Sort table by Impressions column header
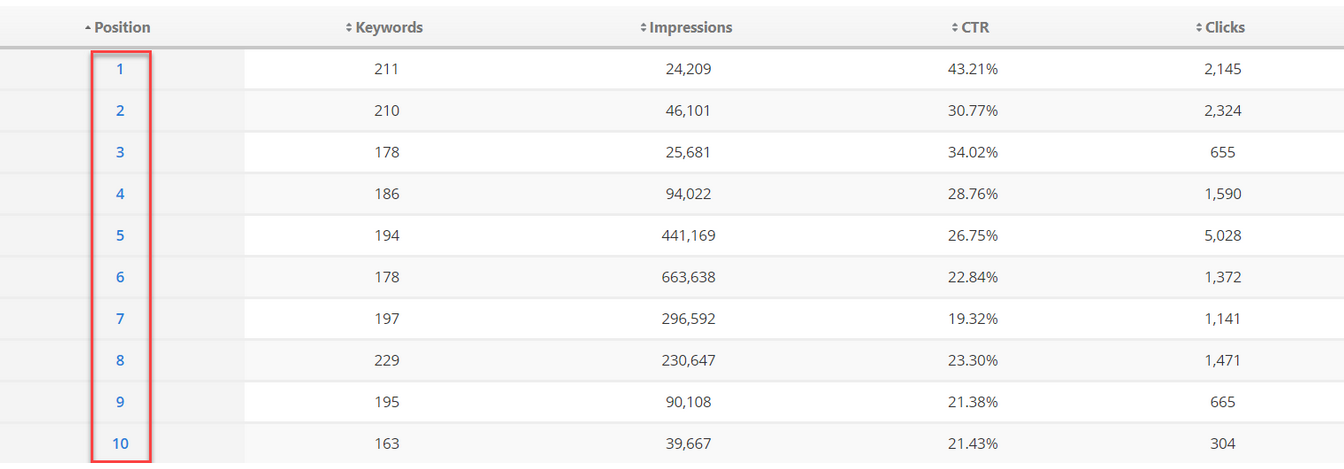Screen dimensions: 1344x469 (686, 28)
